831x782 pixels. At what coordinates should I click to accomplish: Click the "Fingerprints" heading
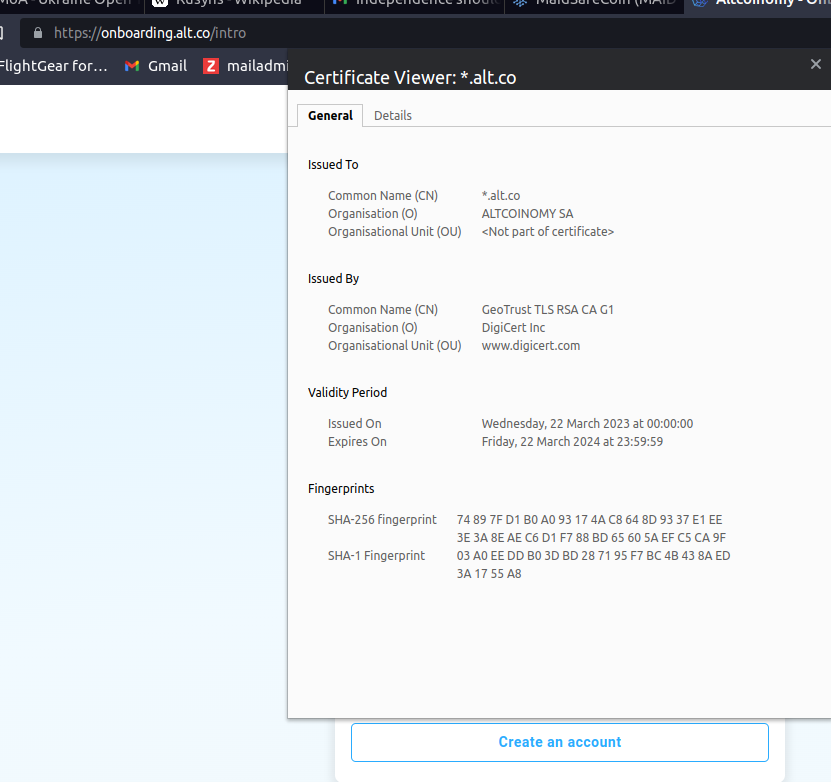341,488
